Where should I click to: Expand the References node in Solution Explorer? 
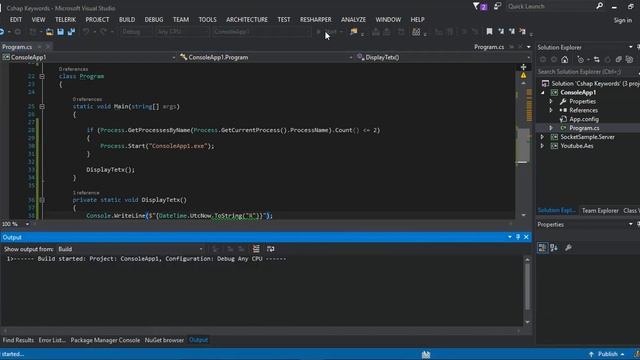click(551, 110)
